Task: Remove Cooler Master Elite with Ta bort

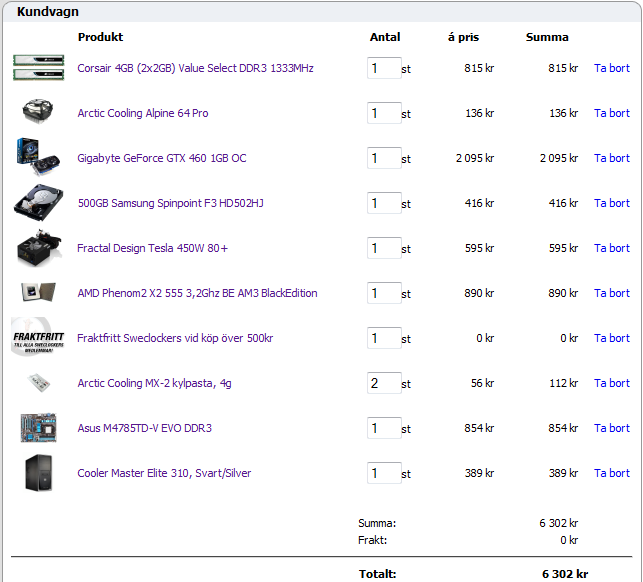Action: tap(611, 473)
